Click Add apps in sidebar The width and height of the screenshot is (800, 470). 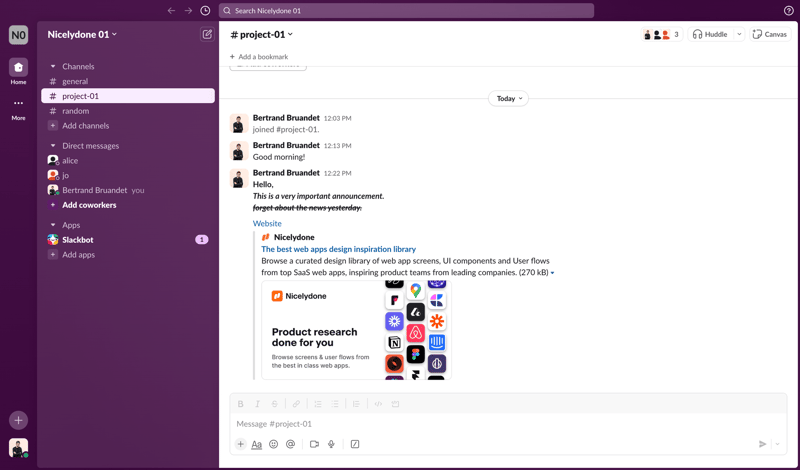tap(128, 255)
